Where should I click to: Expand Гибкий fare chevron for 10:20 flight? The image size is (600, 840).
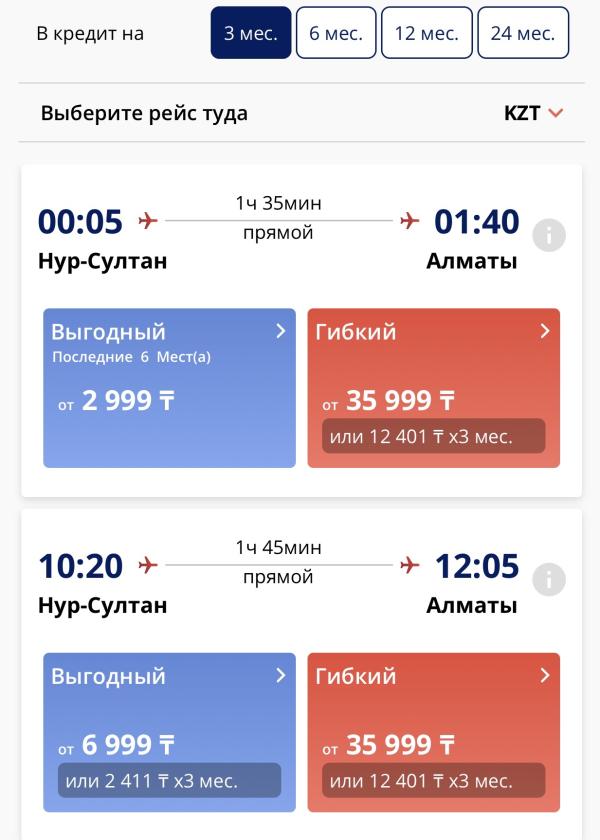point(545,676)
